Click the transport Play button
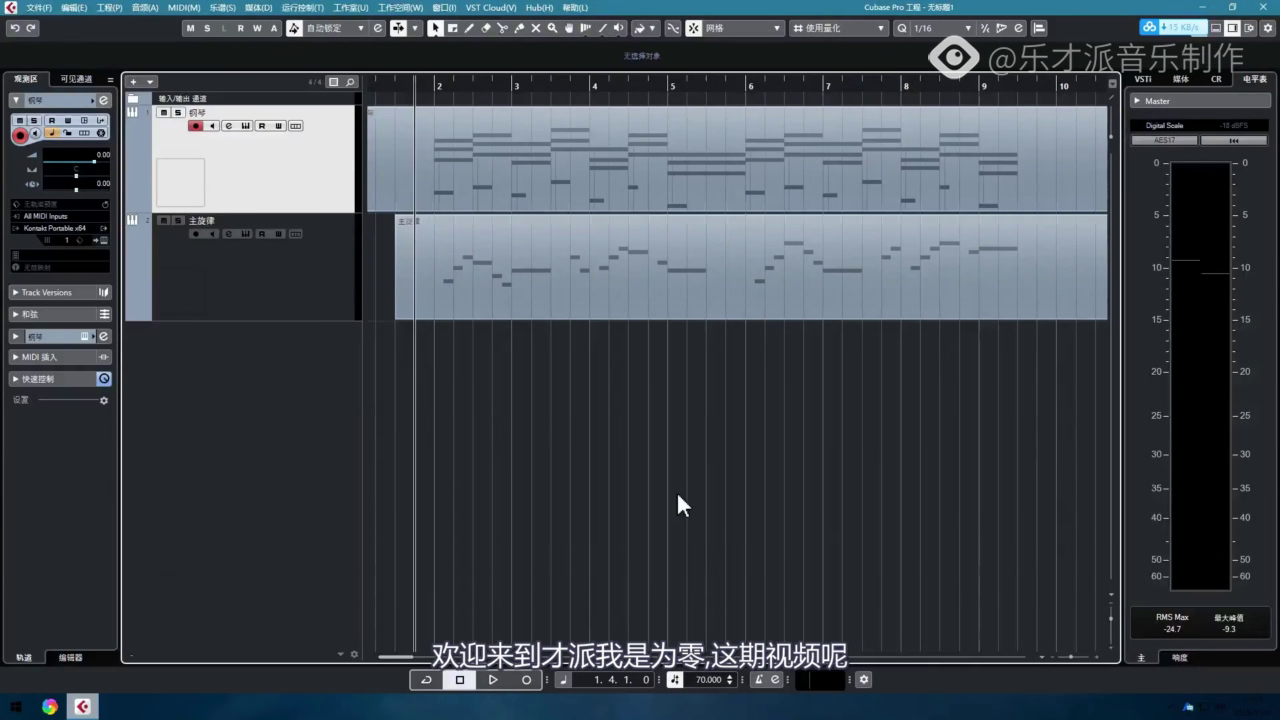This screenshot has width=1280, height=720. tap(493, 680)
